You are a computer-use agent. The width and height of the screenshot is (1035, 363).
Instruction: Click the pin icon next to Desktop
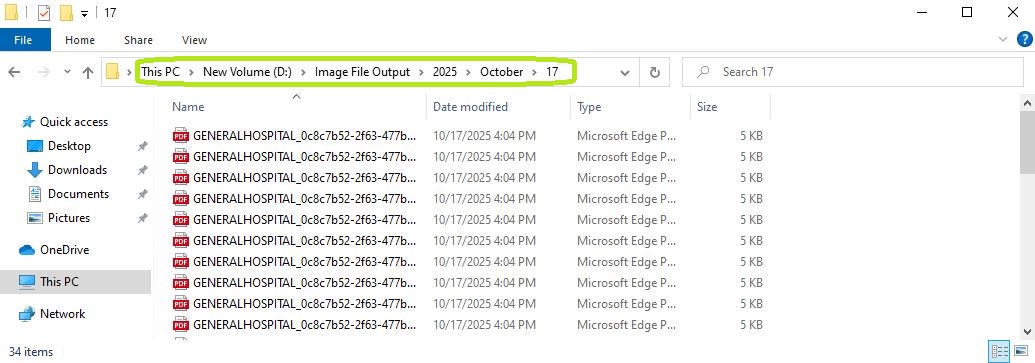(142, 147)
